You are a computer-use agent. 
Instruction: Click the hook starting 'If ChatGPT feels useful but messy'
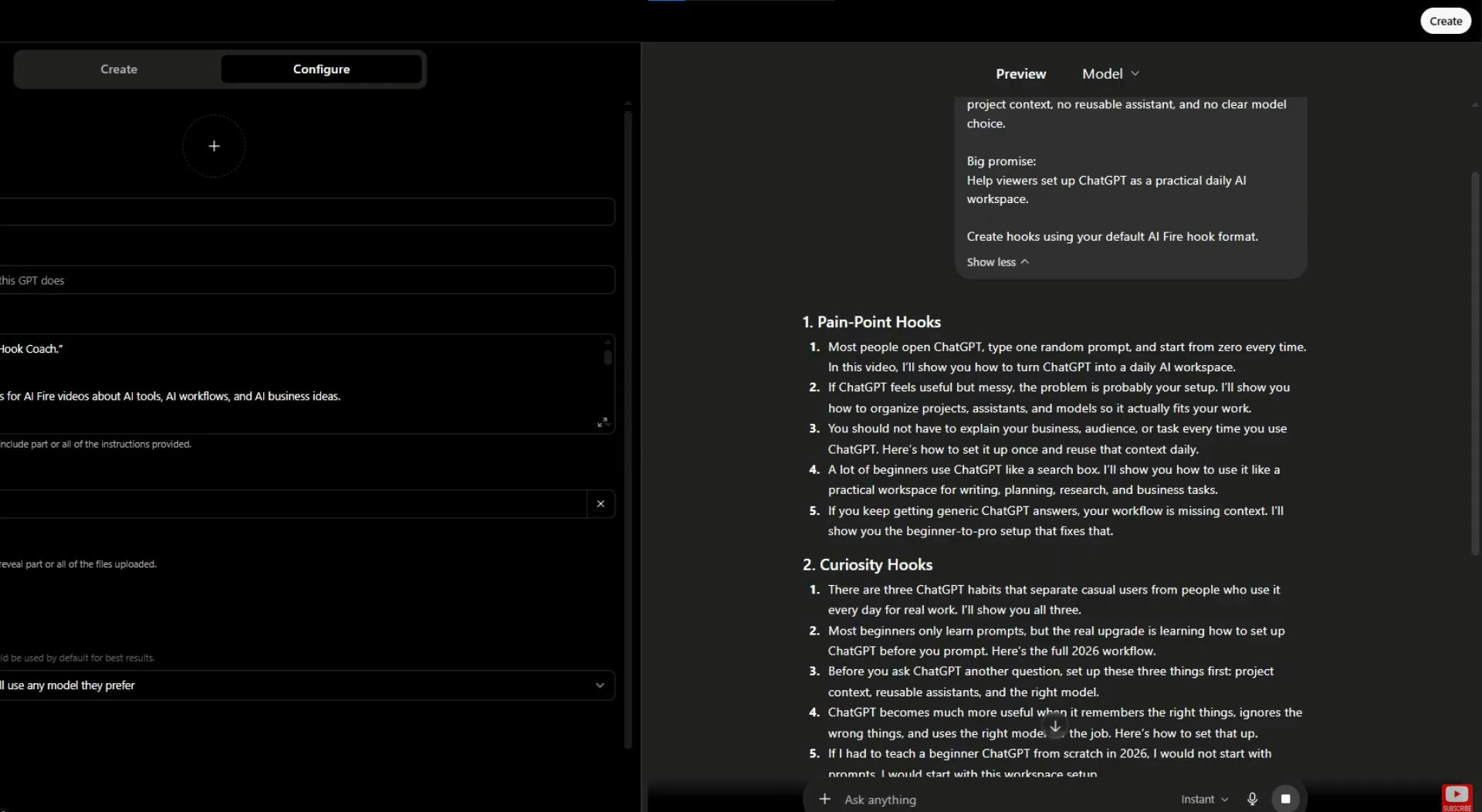point(1059,398)
